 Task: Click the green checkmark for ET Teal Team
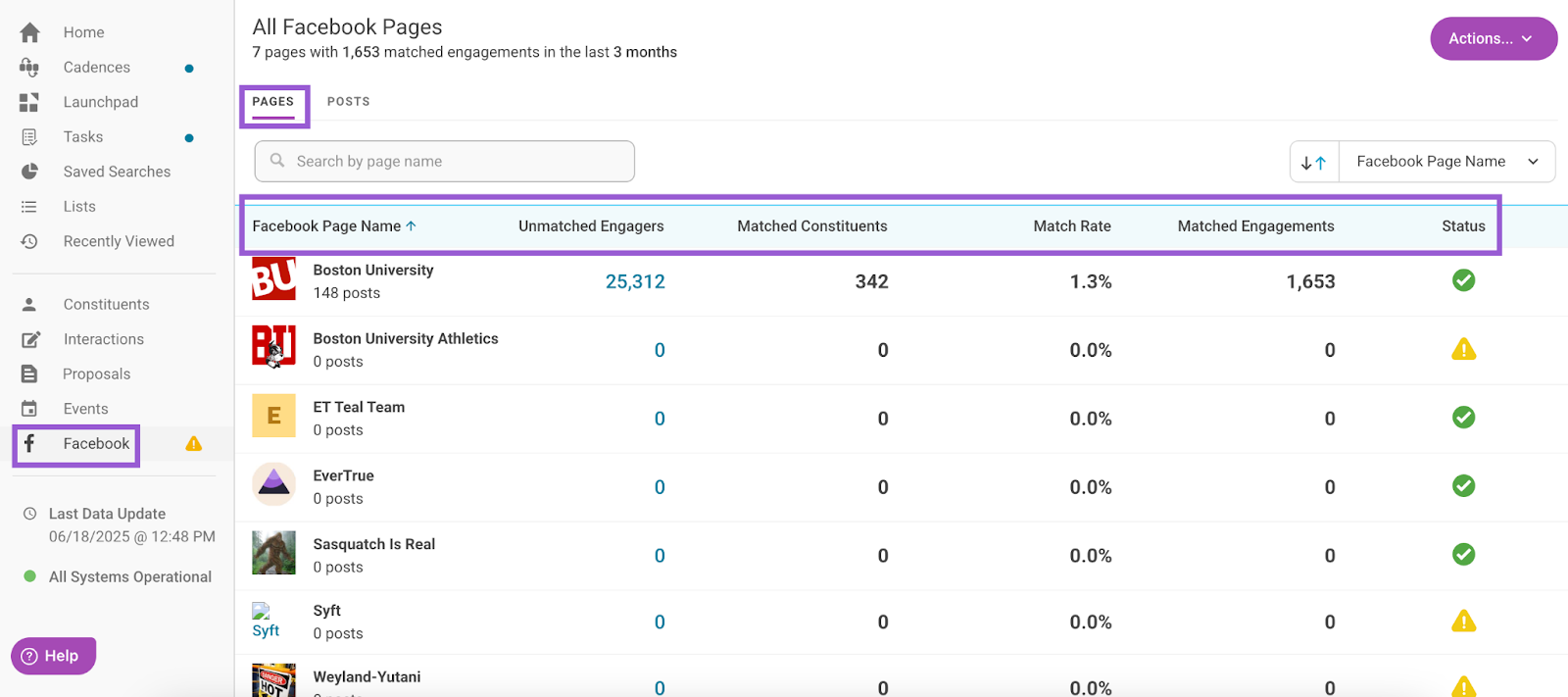pyautogui.click(x=1464, y=418)
